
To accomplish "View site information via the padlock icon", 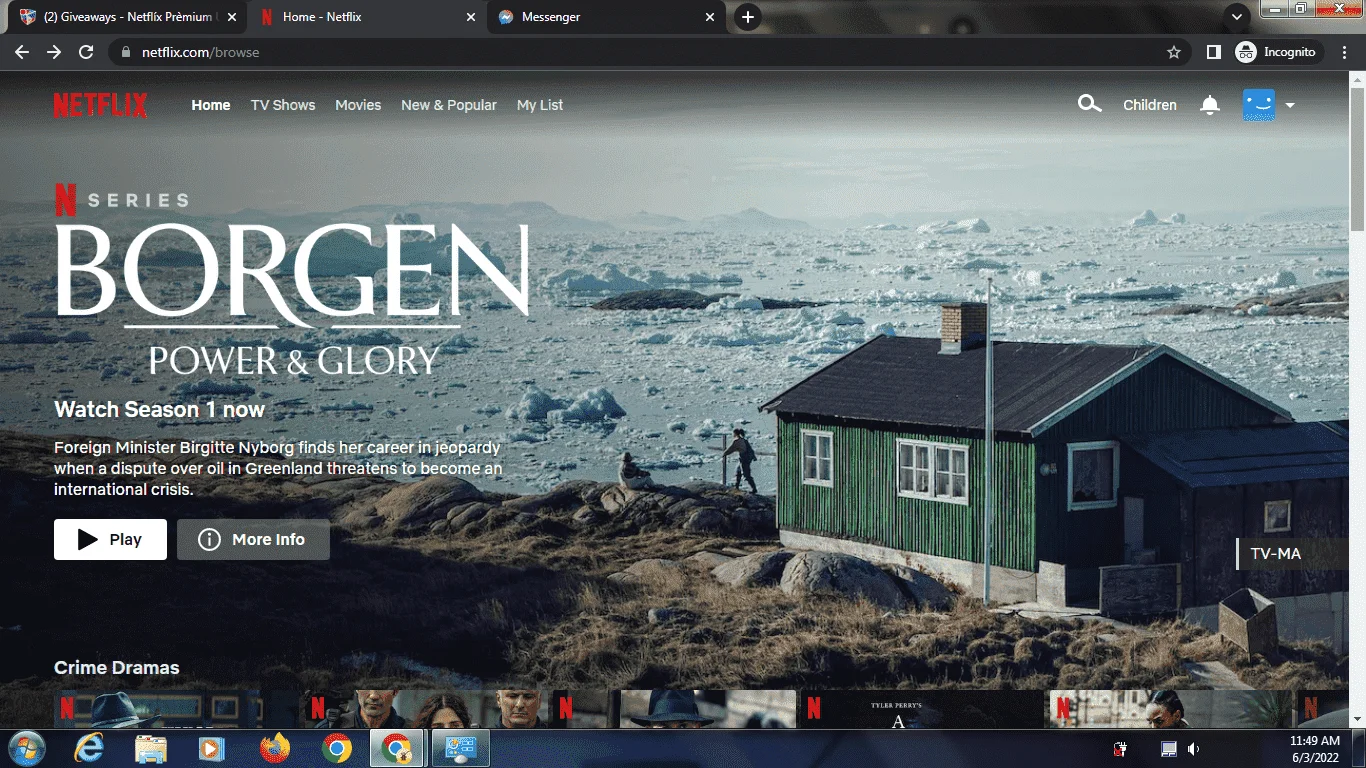I will (x=125, y=52).
